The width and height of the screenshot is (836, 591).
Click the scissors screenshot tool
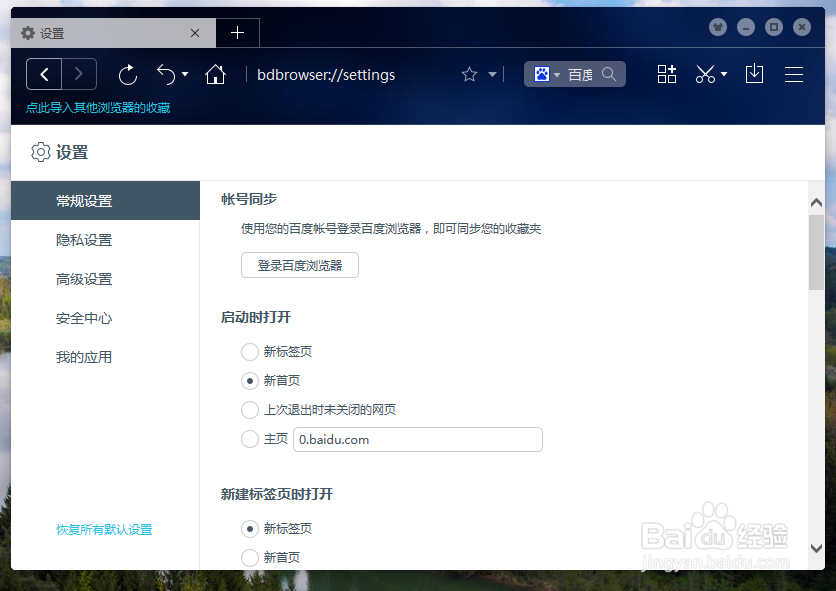(705, 74)
